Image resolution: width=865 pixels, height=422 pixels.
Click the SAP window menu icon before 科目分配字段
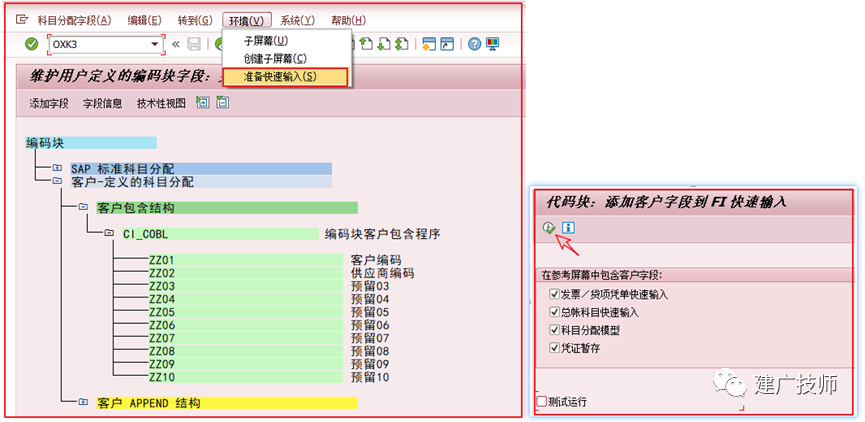coord(22,20)
